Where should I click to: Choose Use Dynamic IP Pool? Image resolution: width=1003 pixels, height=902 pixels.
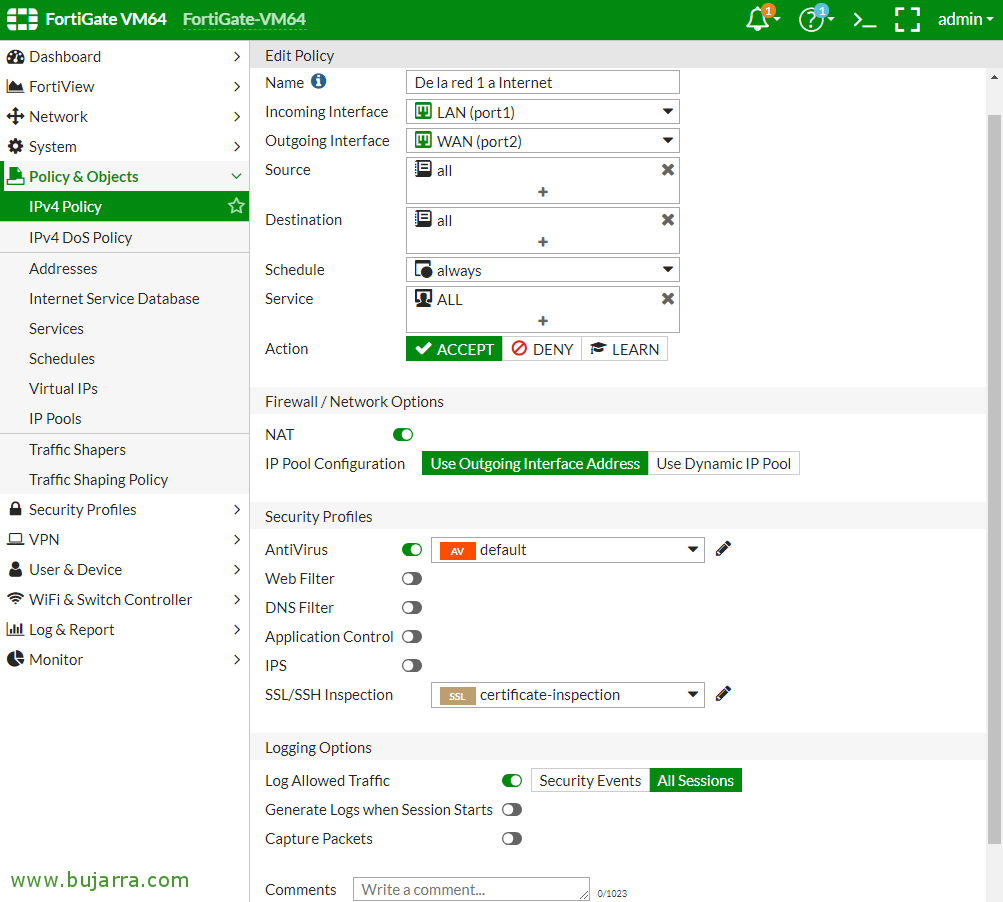(723, 464)
